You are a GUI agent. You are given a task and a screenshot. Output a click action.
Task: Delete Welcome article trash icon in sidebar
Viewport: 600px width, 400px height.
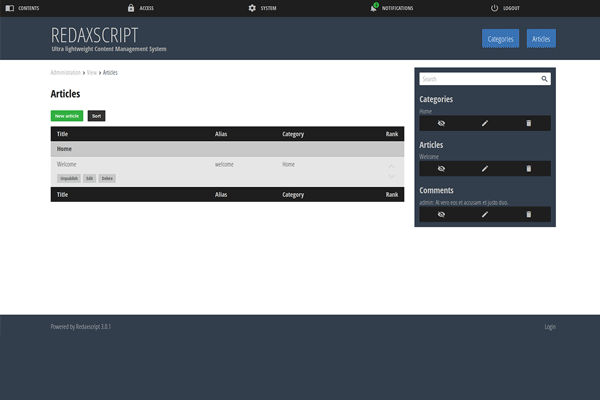529,169
